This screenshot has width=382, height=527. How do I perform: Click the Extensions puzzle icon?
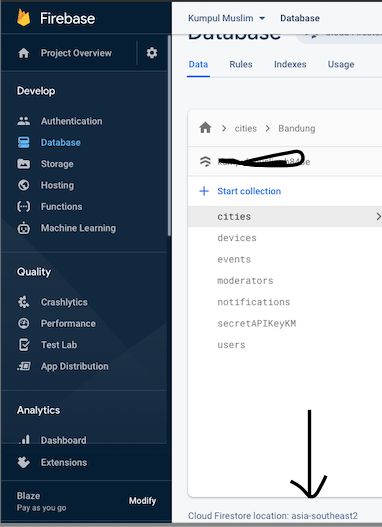pyautogui.click(x=24, y=462)
